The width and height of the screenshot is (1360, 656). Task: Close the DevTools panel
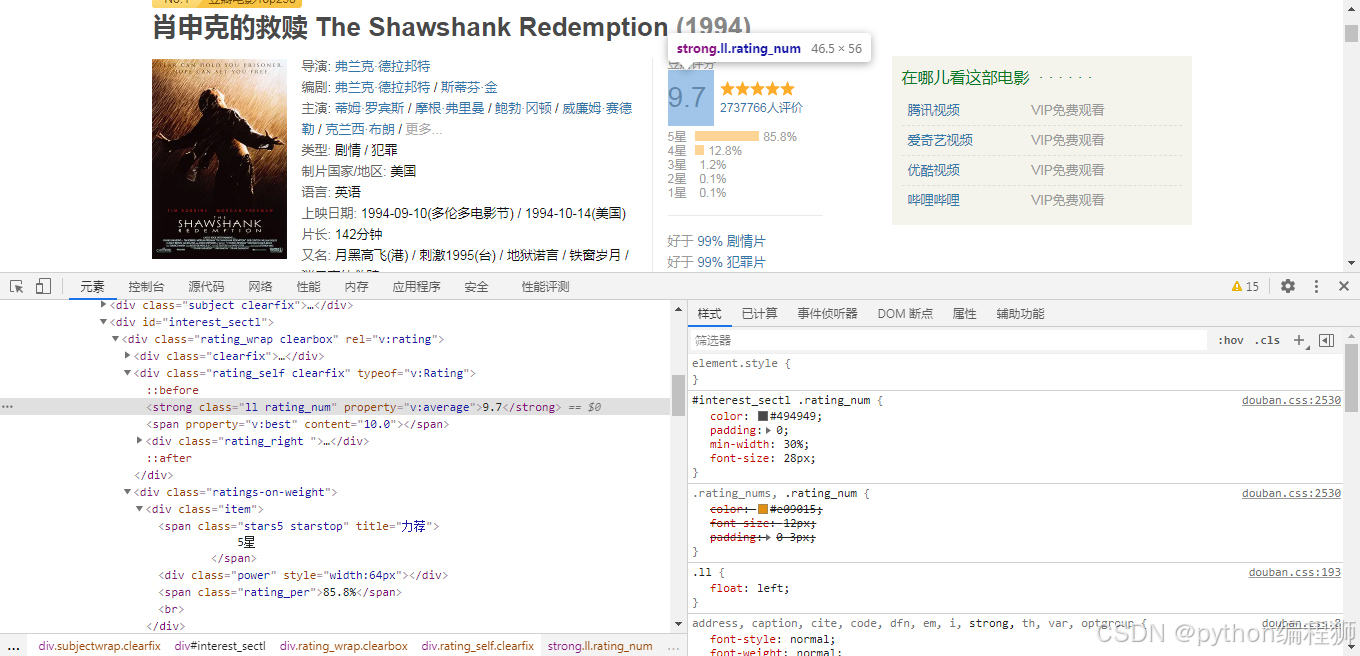pyautogui.click(x=1344, y=286)
